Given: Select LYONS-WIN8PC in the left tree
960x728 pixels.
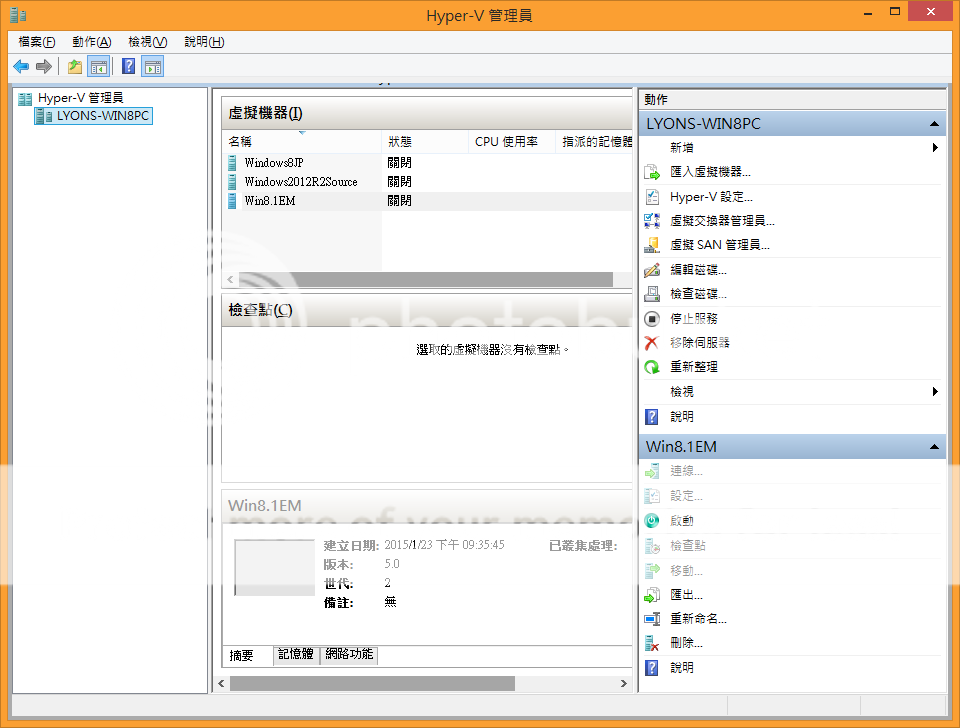Looking at the screenshot, I should click(x=104, y=116).
